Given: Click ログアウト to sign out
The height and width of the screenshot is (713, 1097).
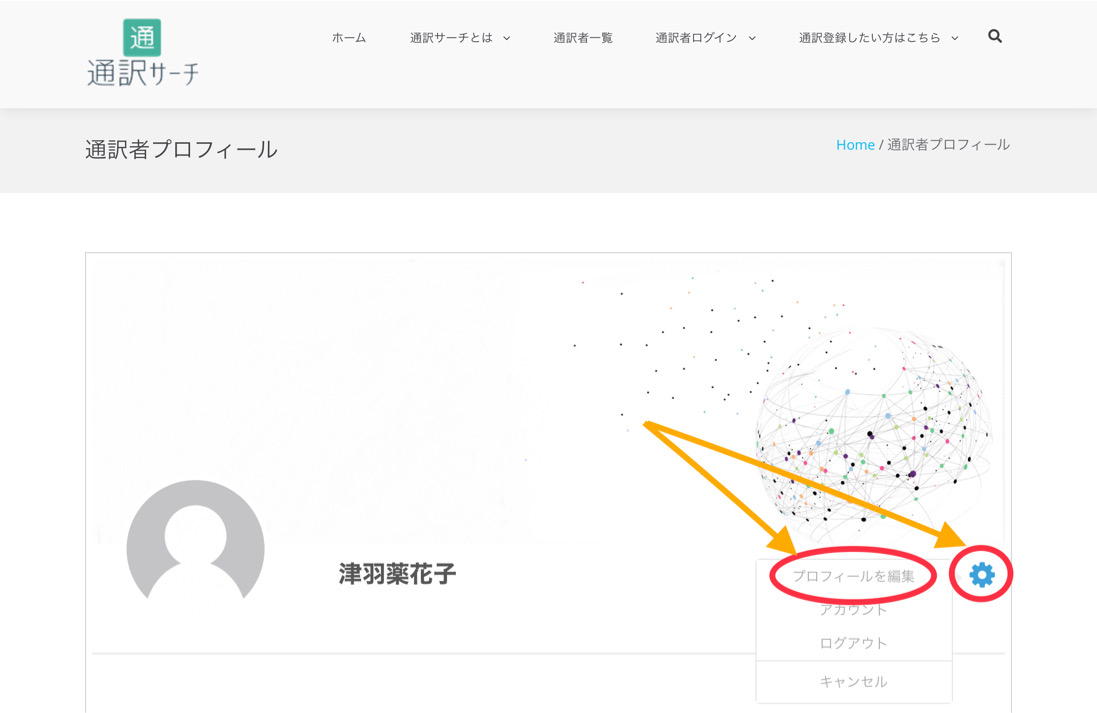Looking at the screenshot, I should point(853,643).
